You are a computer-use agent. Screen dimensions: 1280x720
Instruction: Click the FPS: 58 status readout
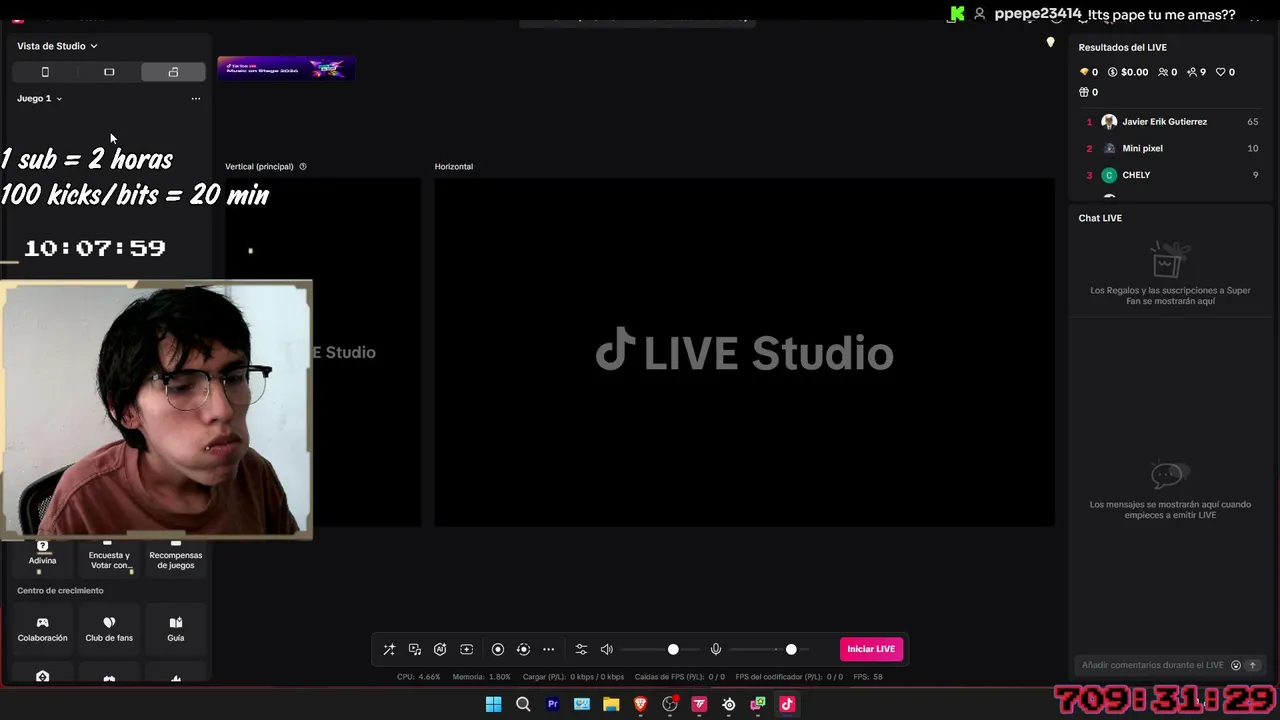[x=868, y=677]
